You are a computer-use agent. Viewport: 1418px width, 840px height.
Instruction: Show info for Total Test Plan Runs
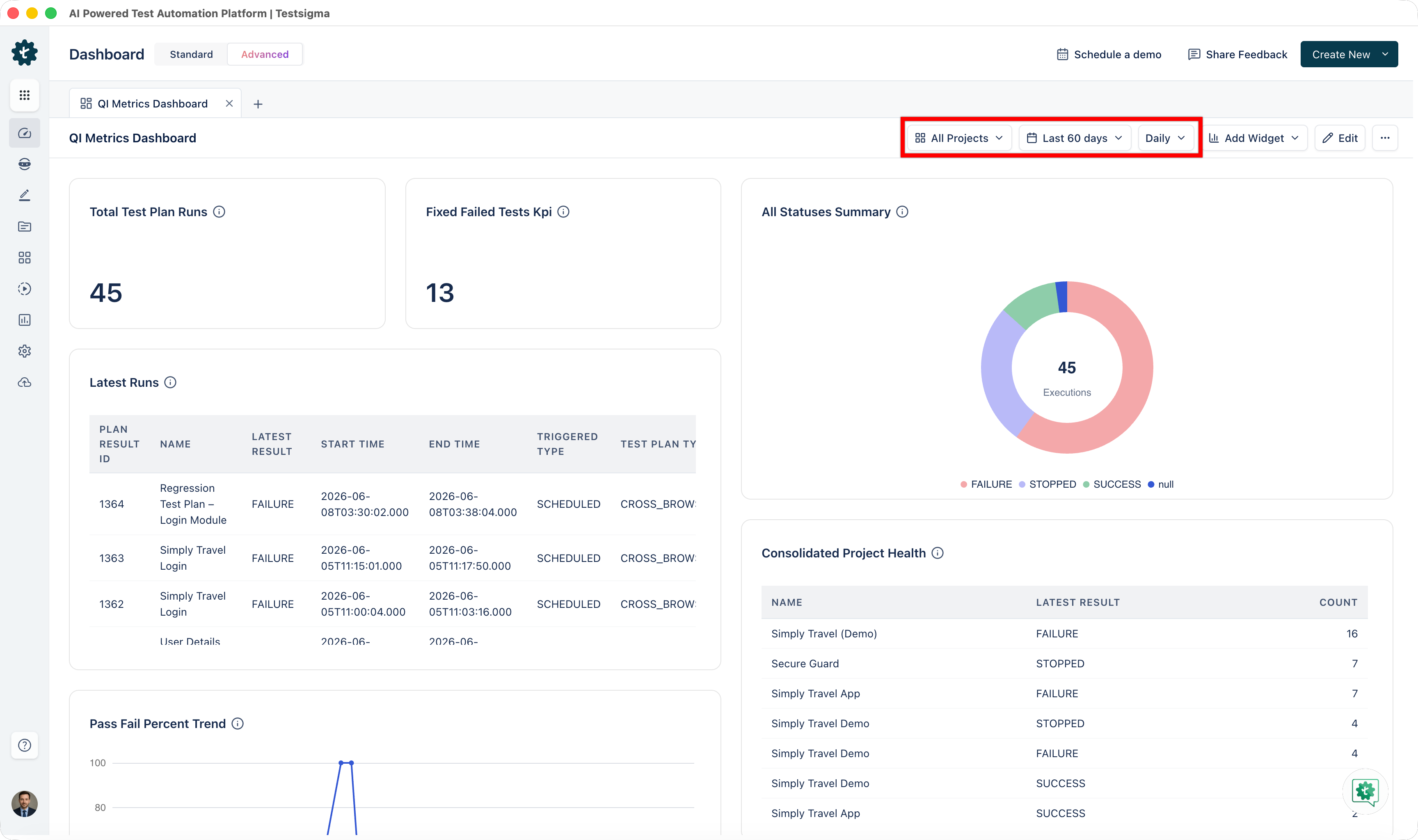click(x=219, y=212)
